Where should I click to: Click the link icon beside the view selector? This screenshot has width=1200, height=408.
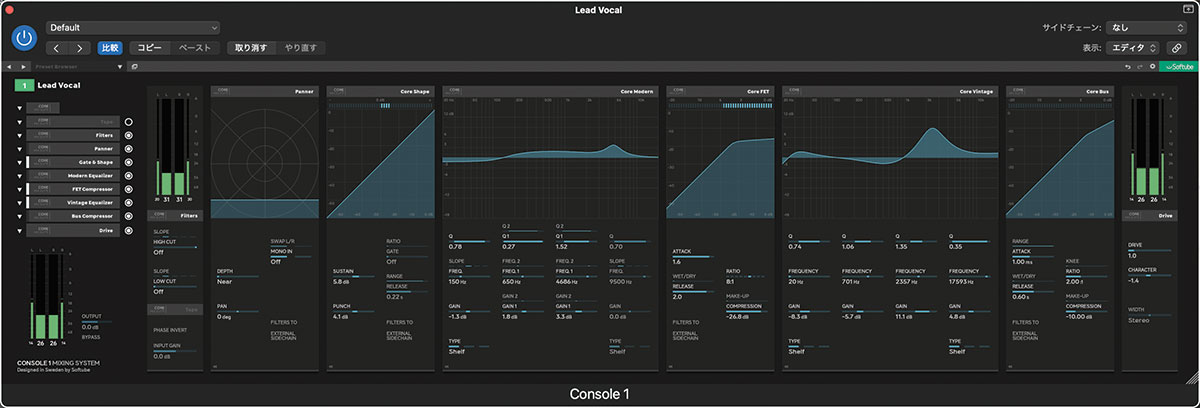(1177, 47)
